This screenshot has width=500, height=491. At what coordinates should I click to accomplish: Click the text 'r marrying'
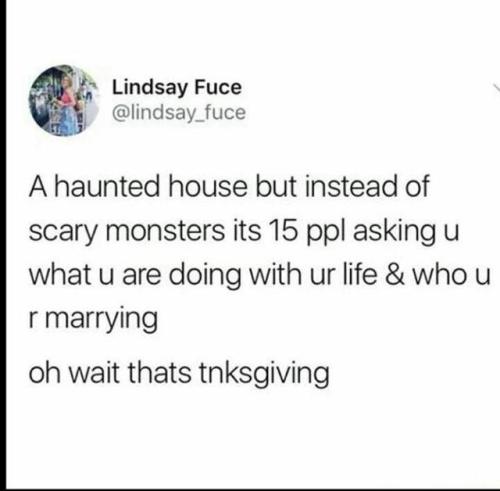pyautogui.click(x=93, y=319)
